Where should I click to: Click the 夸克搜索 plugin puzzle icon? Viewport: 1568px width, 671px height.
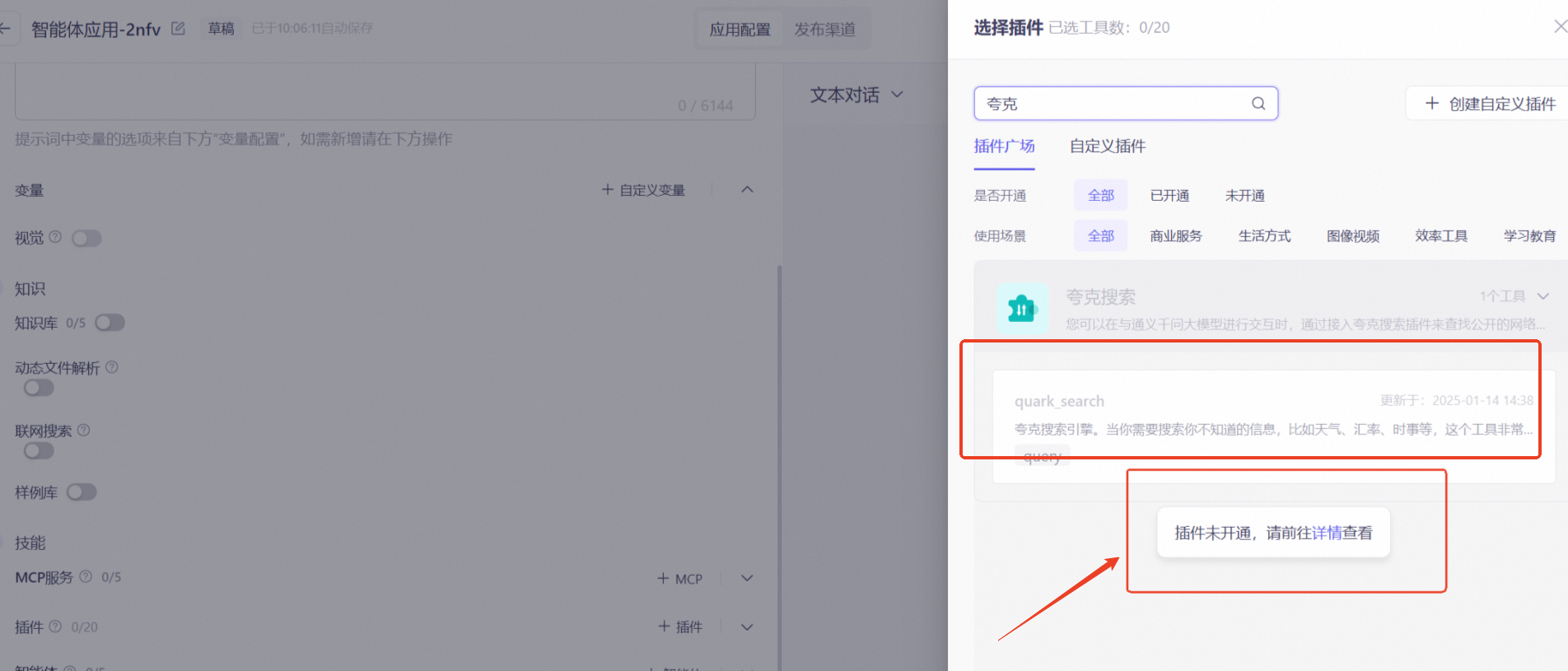click(x=1022, y=309)
